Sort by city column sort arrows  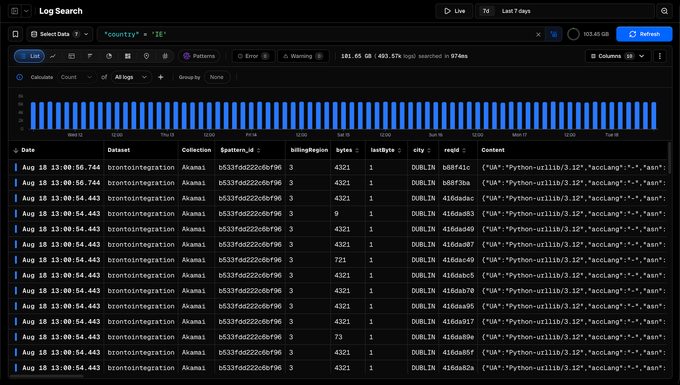tap(429, 150)
